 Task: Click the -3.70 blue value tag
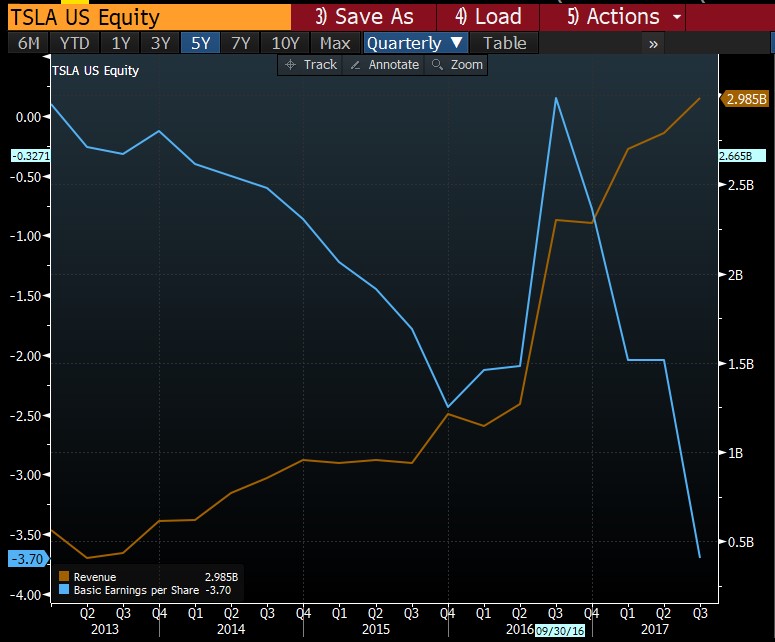tap(28, 558)
